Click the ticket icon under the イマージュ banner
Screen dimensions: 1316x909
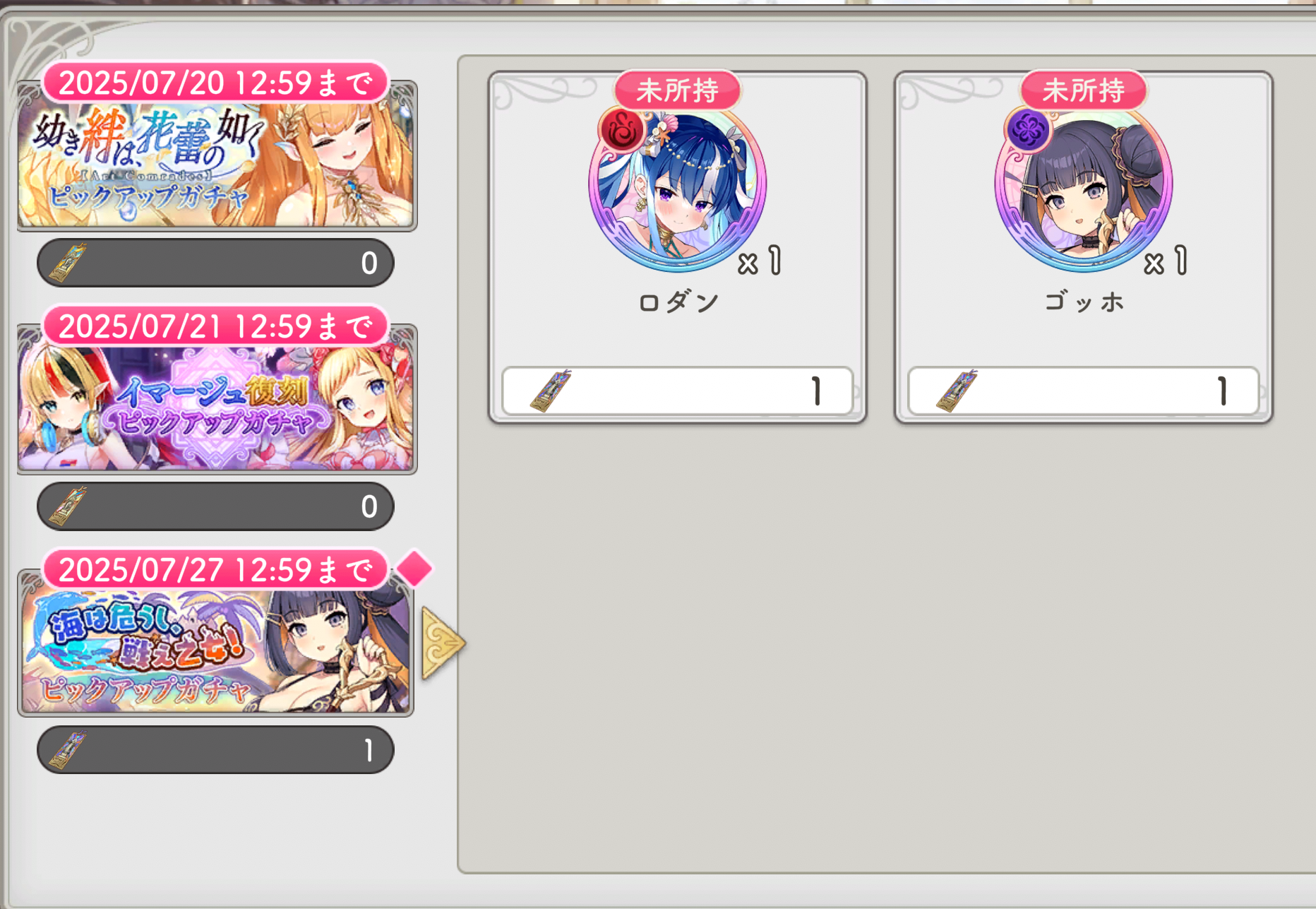[68, 506]
